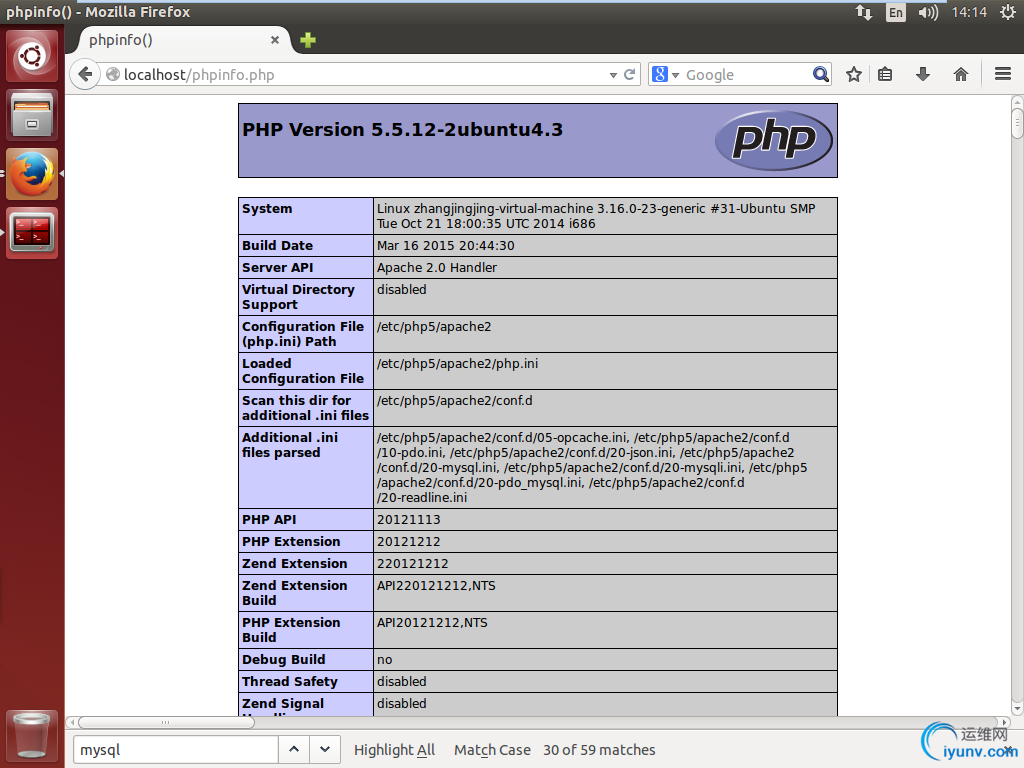Click the System row label
Screen dimensions: 1024x768
pos(267,208)
